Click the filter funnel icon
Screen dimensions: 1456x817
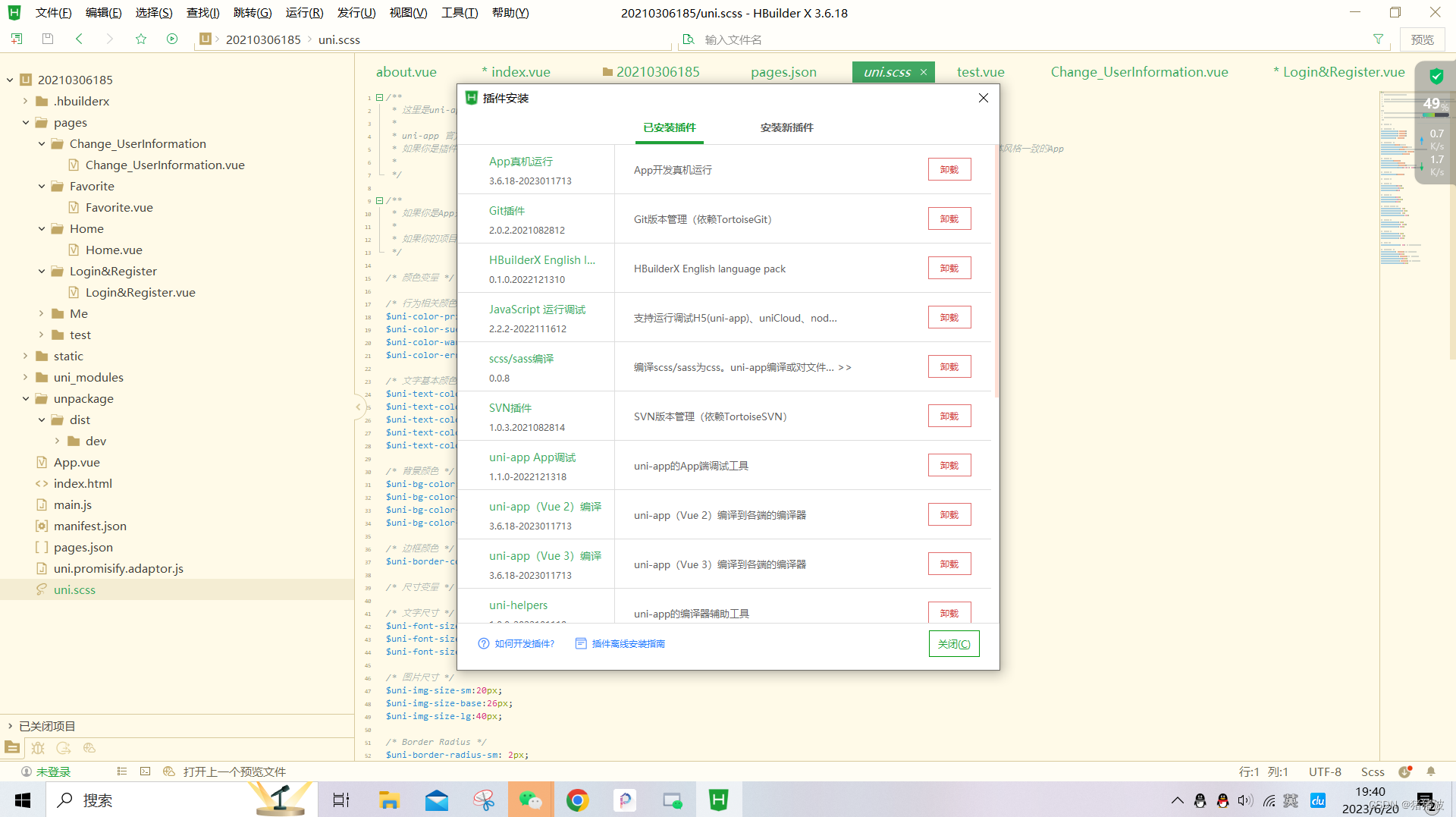tap(1378, 39)
